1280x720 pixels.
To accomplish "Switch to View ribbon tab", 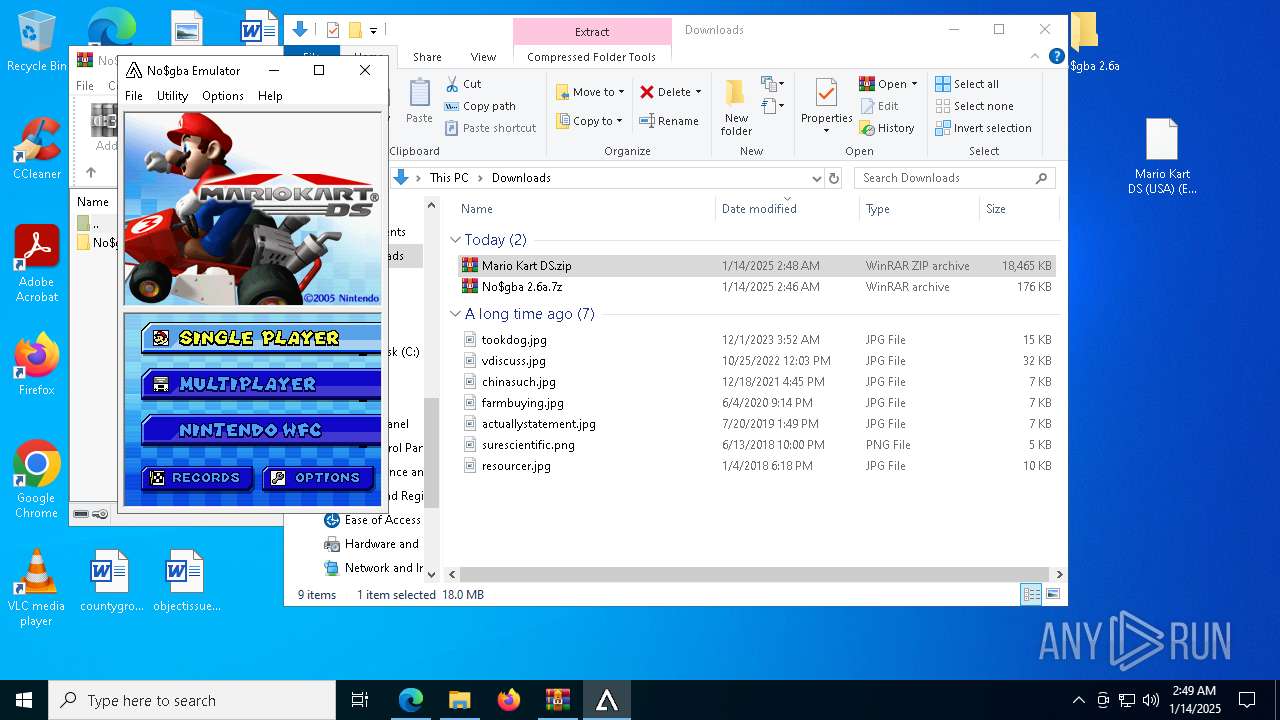I will [483, 57].
